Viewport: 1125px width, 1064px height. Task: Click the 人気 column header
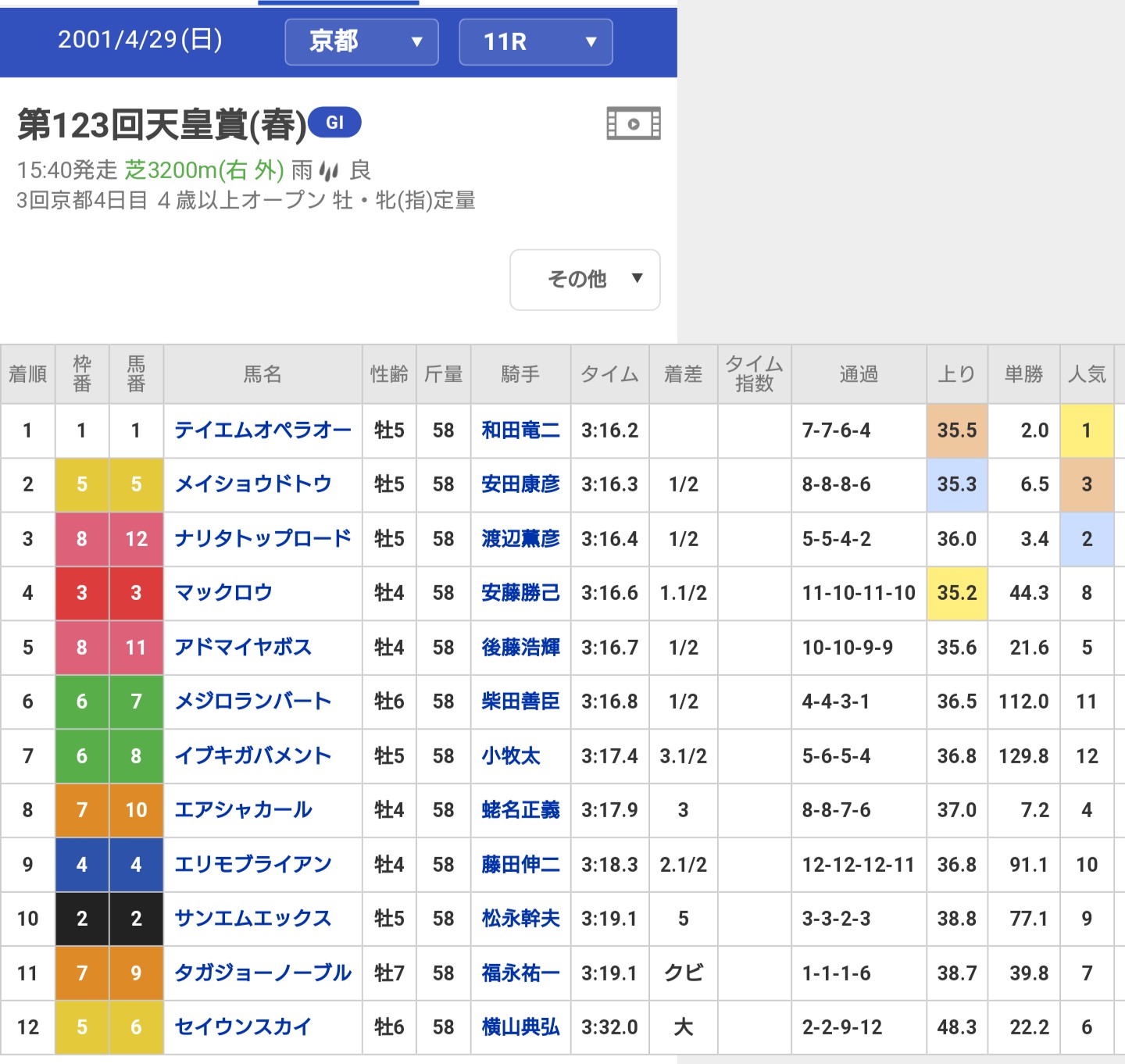(x=1087, y=374)
